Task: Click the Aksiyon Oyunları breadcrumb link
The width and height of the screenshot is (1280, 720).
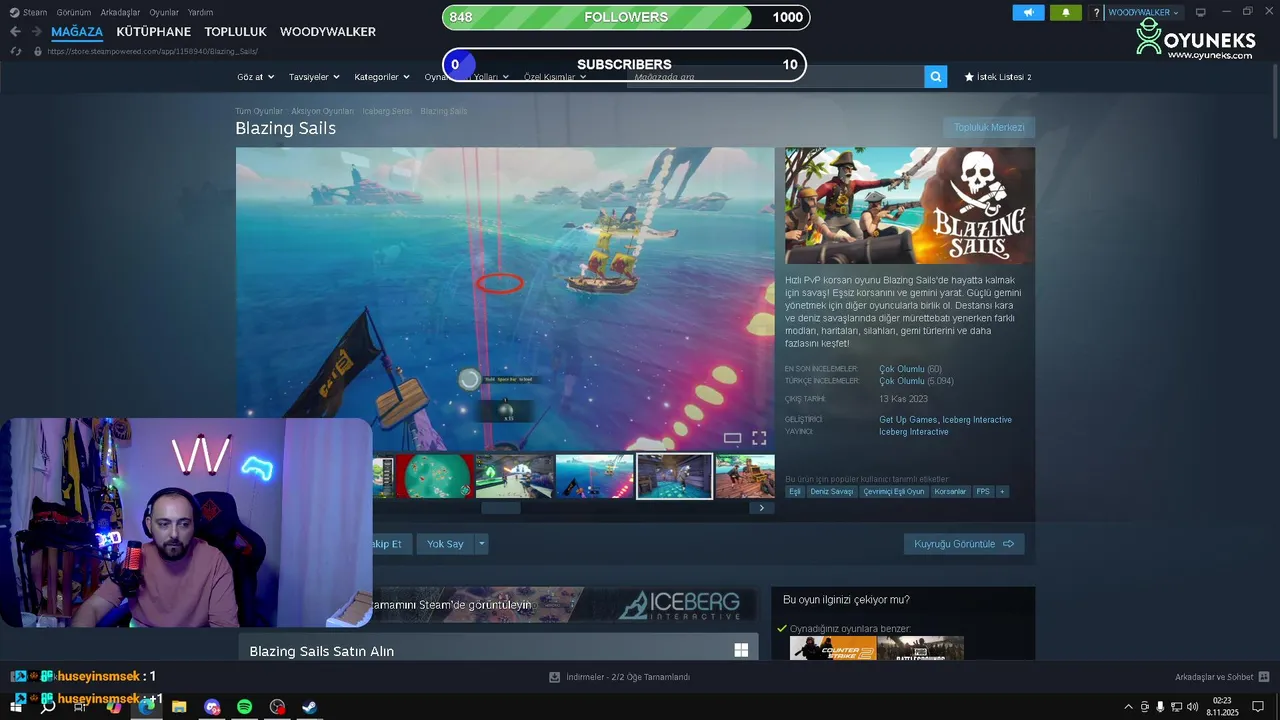Action: tap(322, 111)
